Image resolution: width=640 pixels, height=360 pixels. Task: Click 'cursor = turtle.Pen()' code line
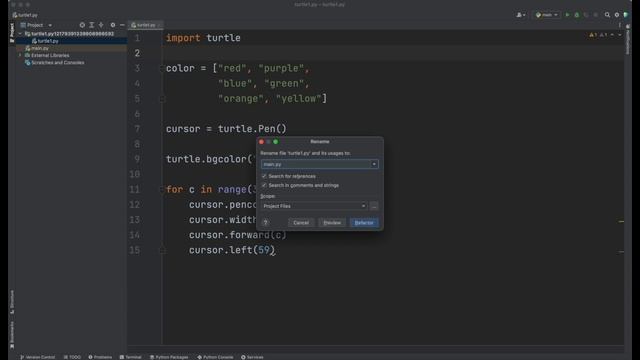click(x=226, y=129)
